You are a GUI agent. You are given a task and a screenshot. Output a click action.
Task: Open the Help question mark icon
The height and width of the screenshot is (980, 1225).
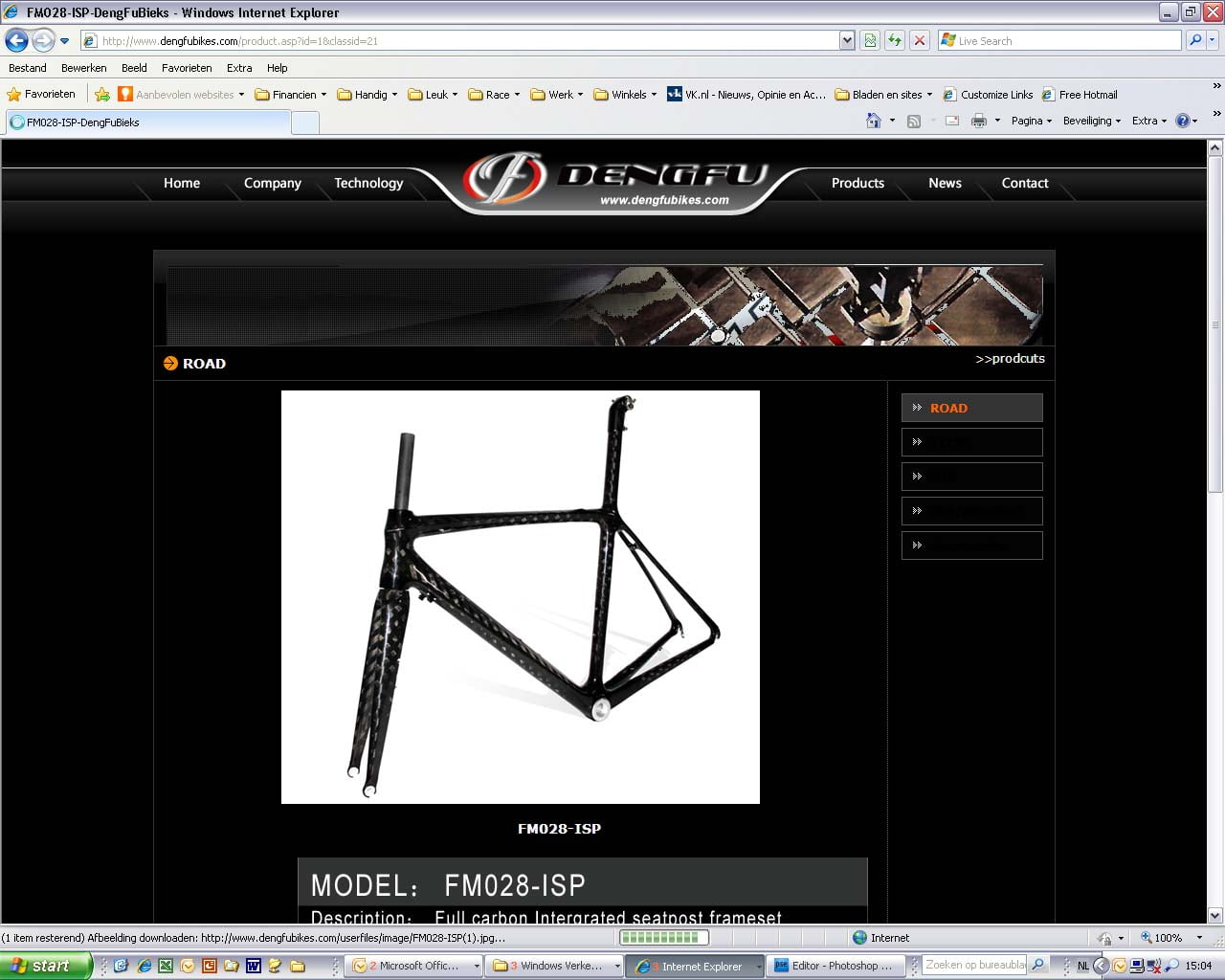point(1182,121)
